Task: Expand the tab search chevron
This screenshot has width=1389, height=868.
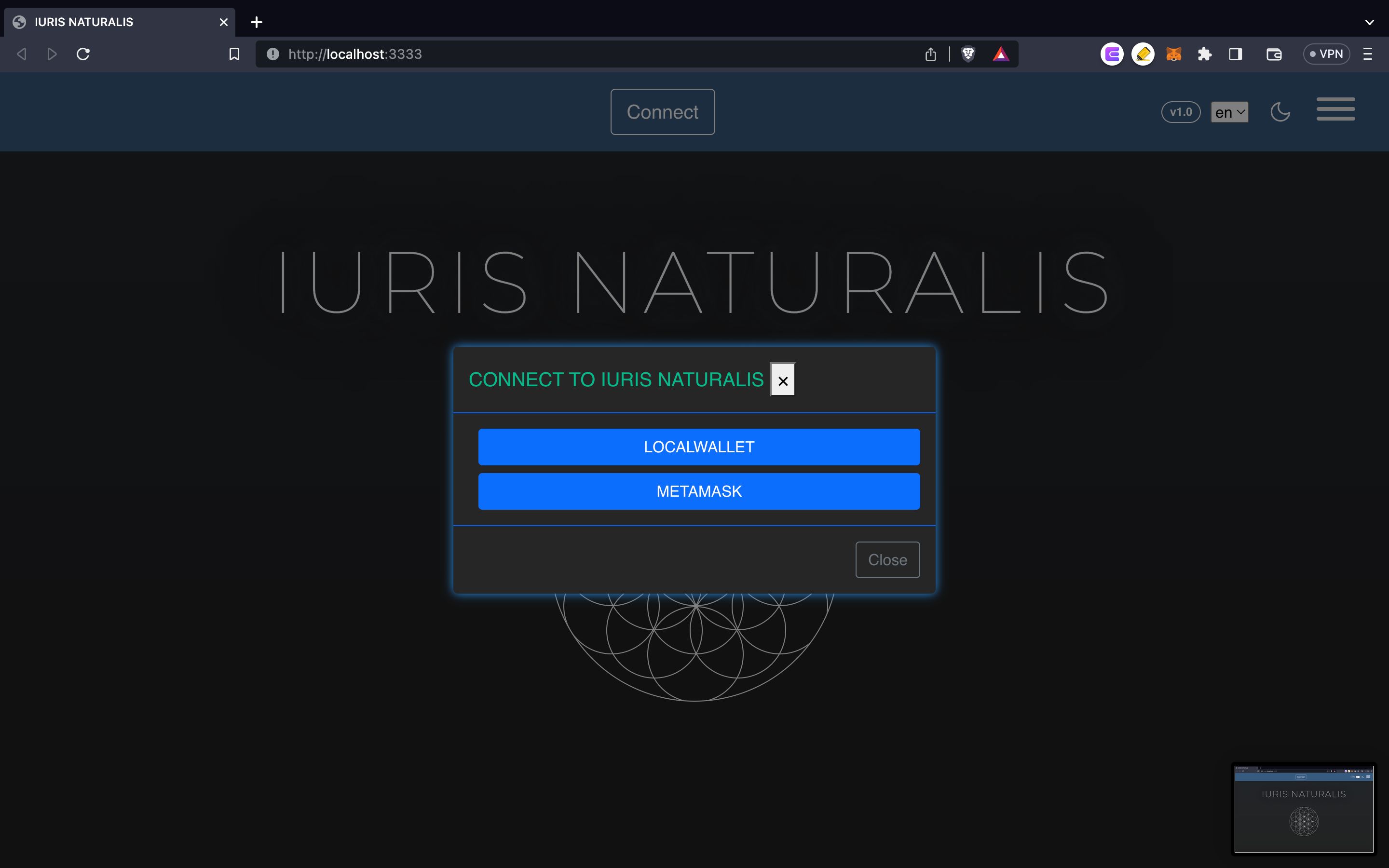Action: tap(1370, 22)
